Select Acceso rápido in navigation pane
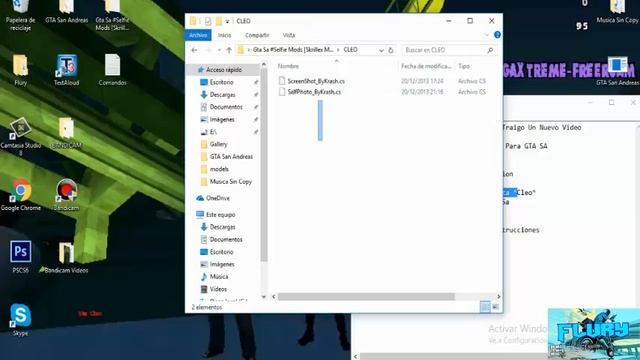 [224, 70]
